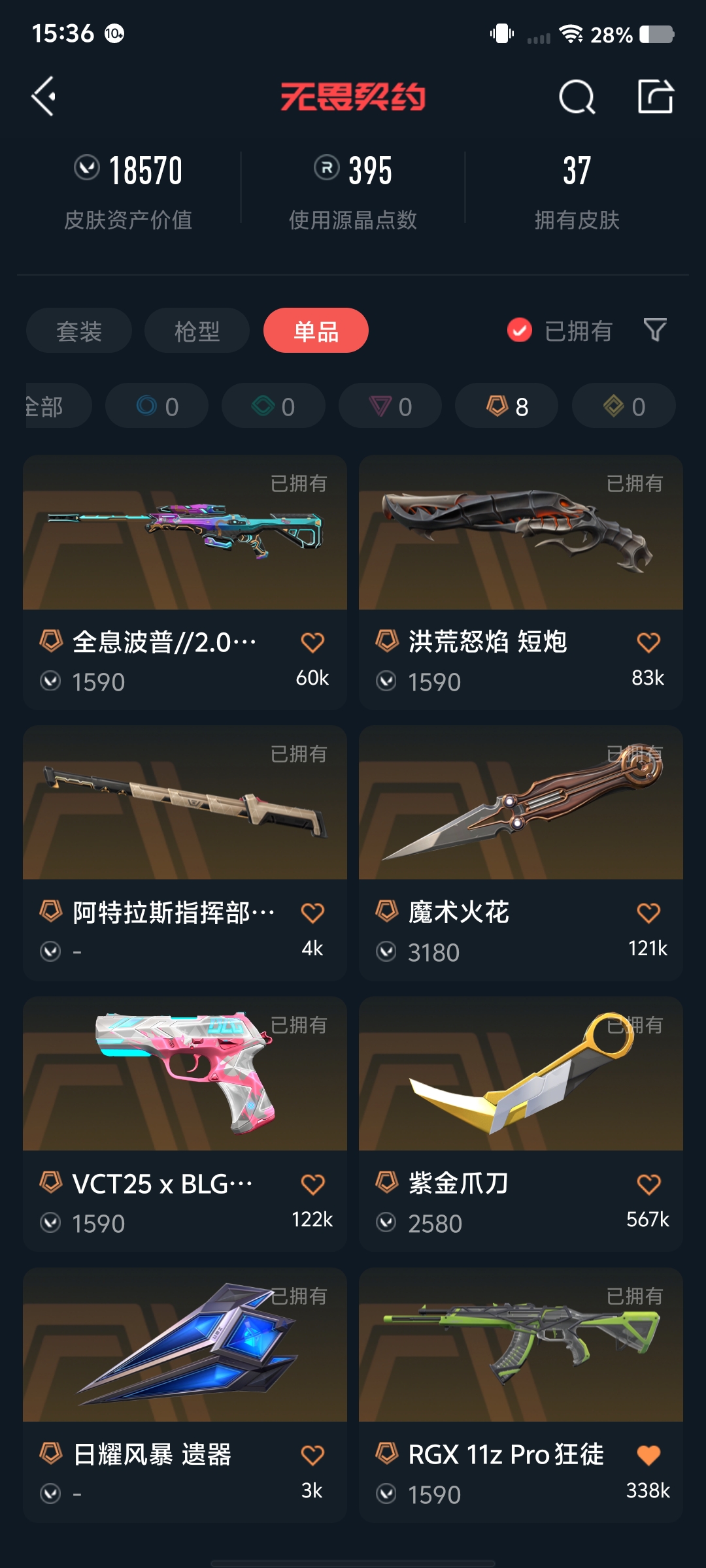Open the 阿特拉斯指挥部 skin card
The width and height of the screenshot is (706, 1568).
185,853
